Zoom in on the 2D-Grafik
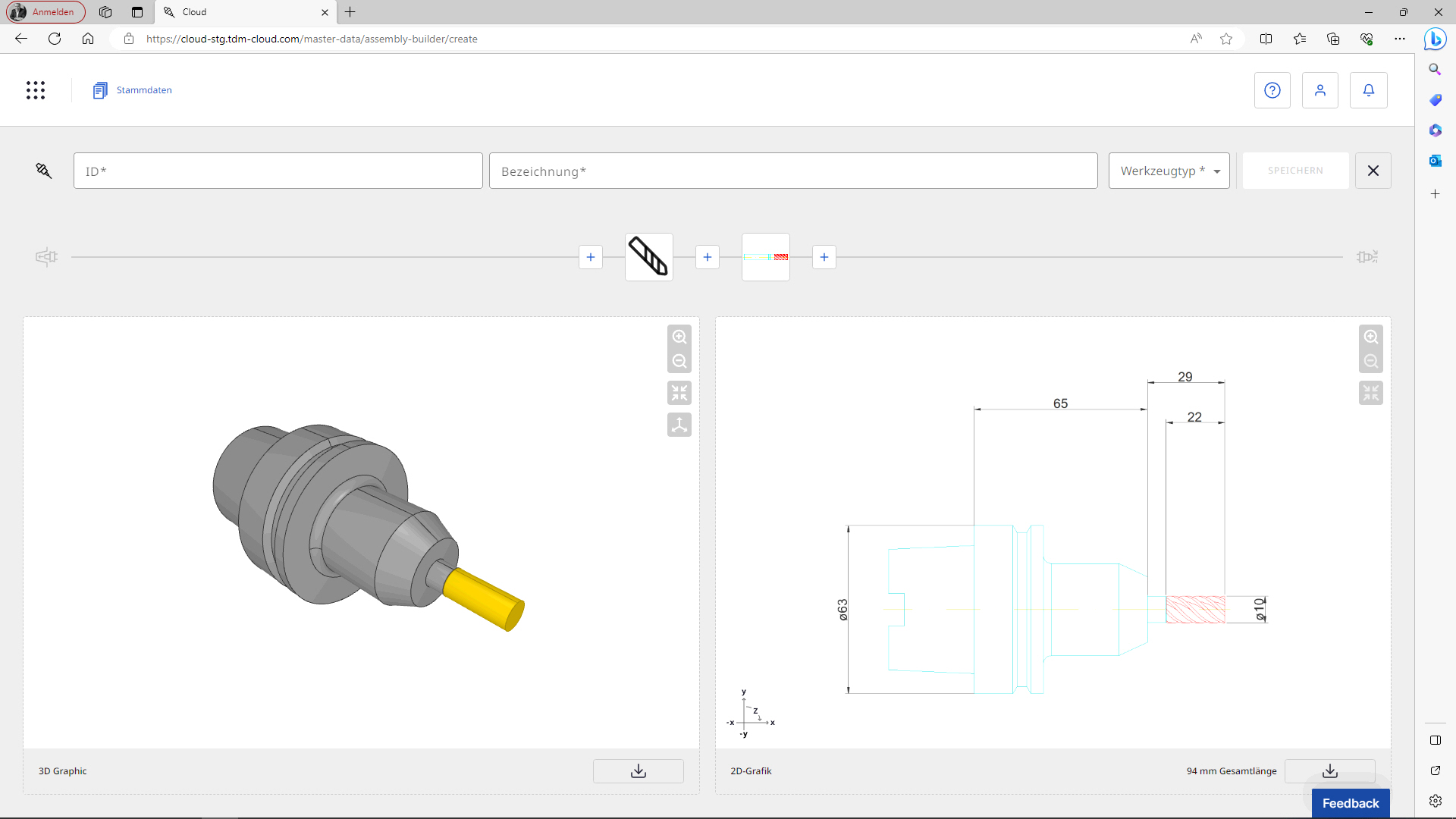This screenshot has height=819, width=1456. coord(1371,337)
